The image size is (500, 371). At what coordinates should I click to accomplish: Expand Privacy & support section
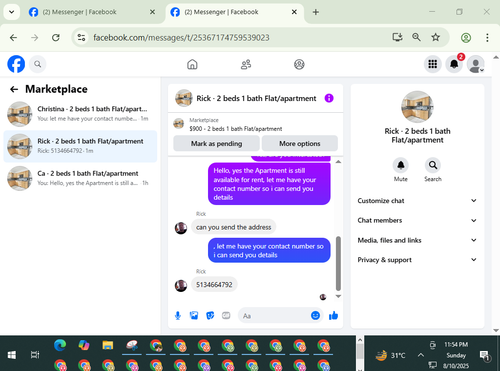(x=417, y=260)
